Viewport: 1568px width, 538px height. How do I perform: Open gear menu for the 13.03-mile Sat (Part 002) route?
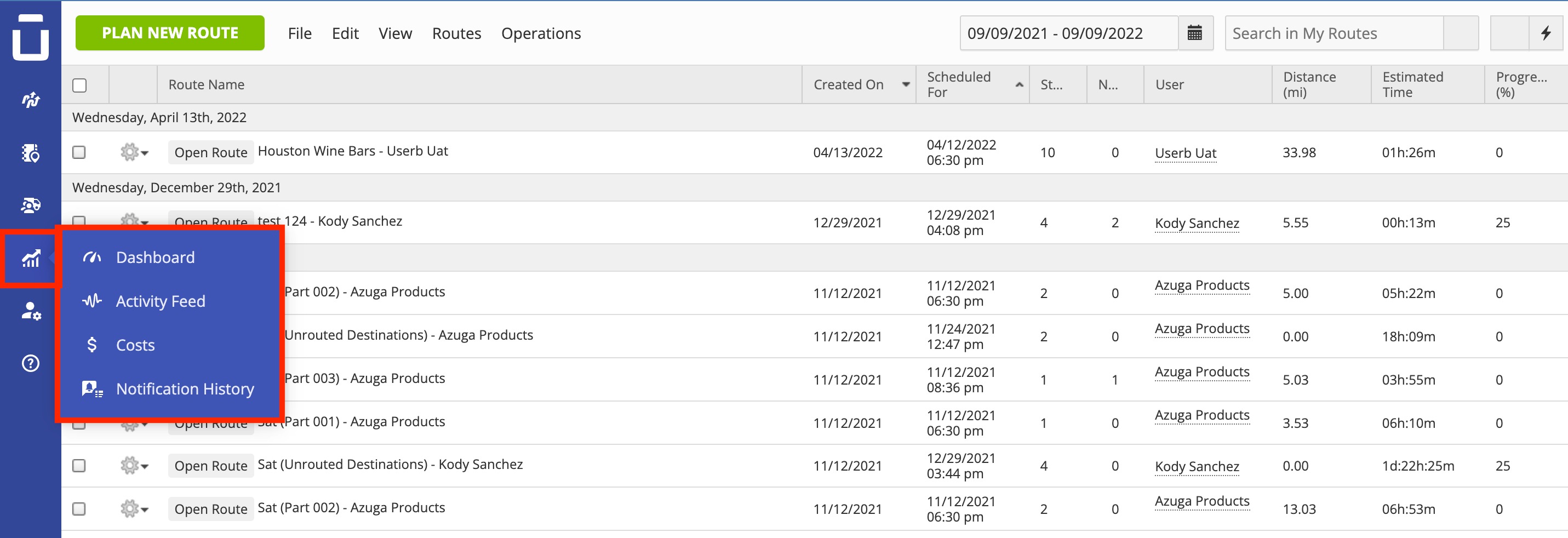tap(135, 509)
